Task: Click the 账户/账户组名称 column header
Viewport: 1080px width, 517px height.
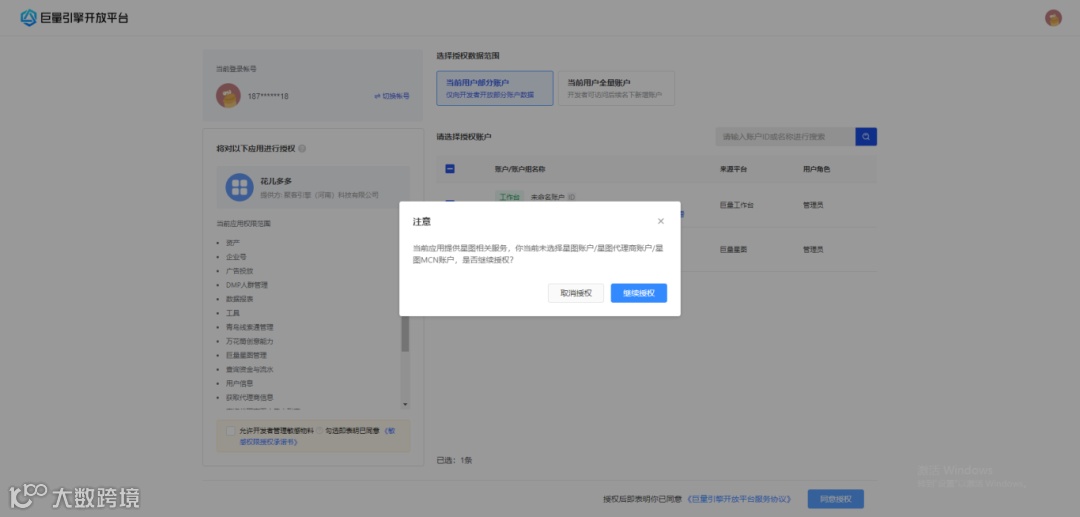Action: pos(520,169)
